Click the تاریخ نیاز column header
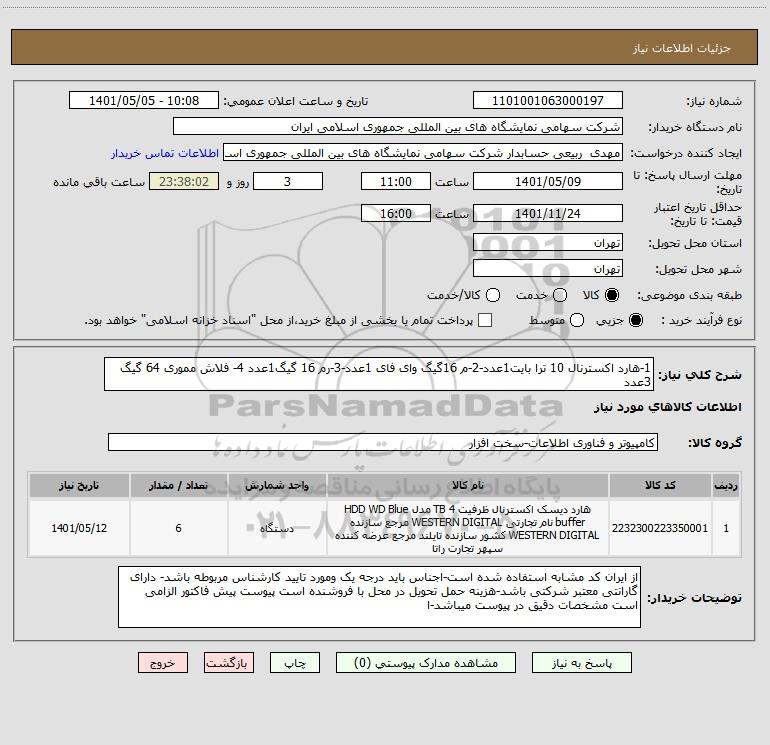Viewport: 770px width, 745px height. coord(79,486)
